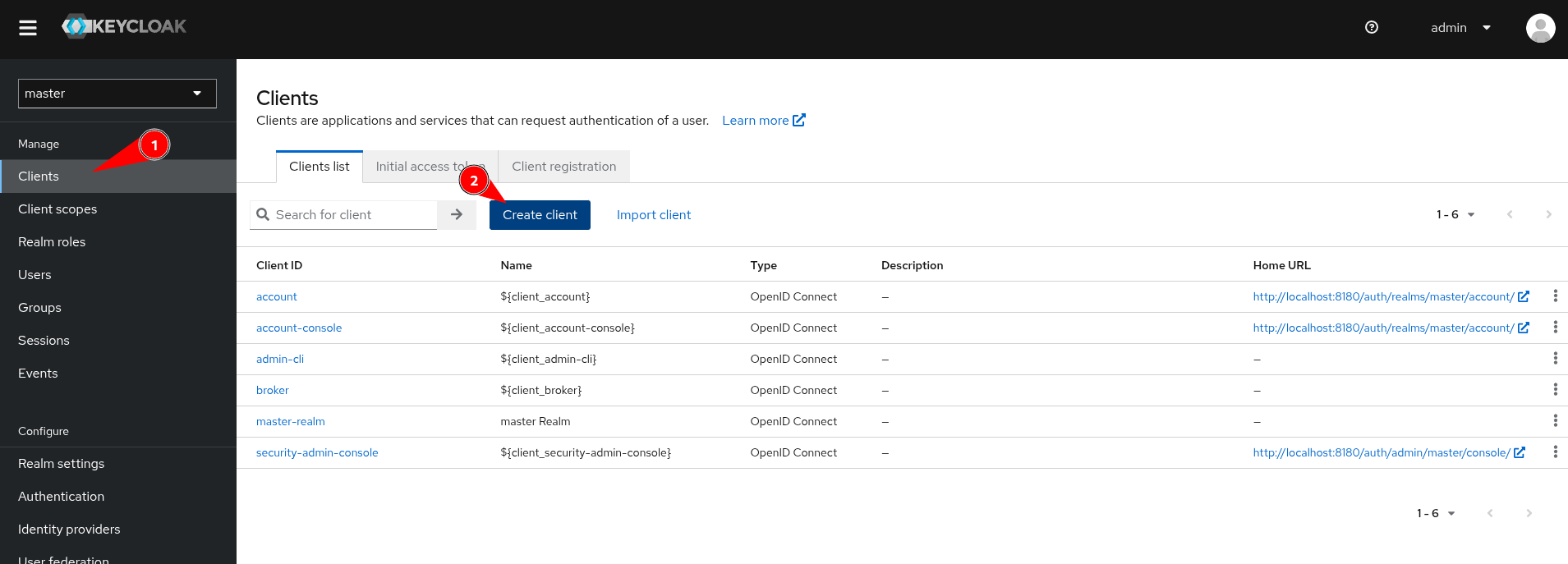Open Authentication in sidebar

[x=118, y=497]
